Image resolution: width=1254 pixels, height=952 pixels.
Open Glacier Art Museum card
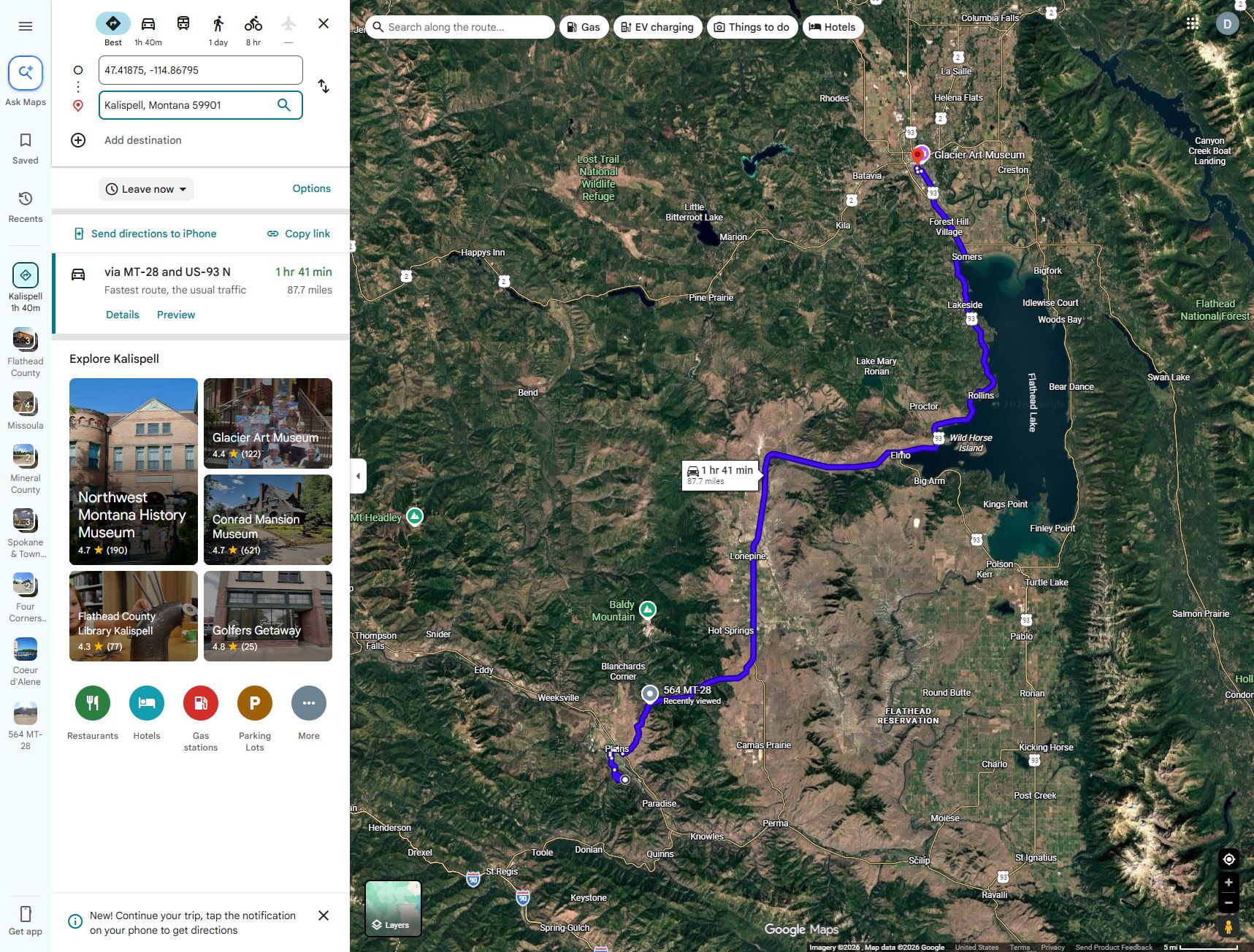[x=268, y=423]
